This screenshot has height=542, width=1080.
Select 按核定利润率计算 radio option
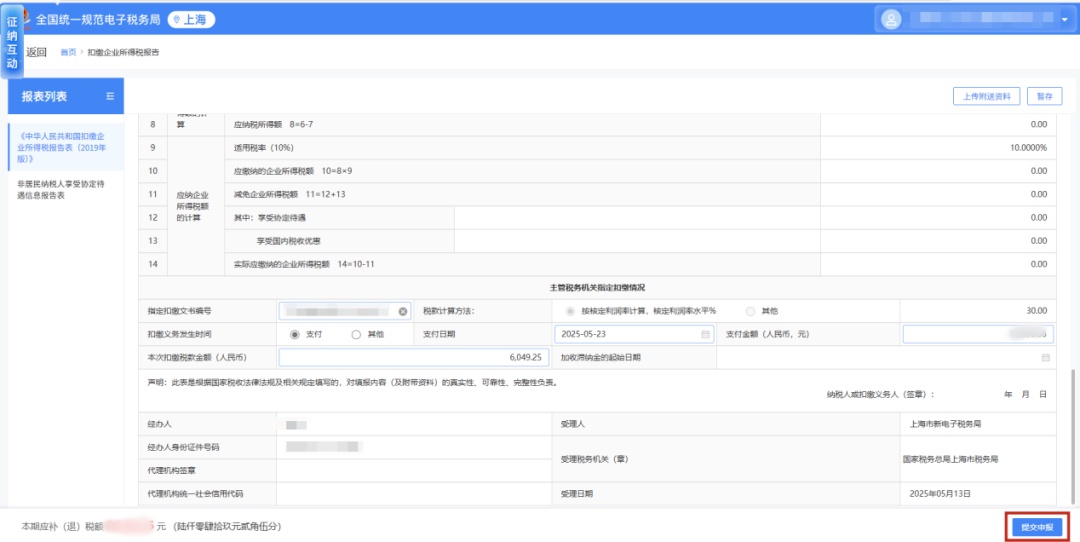click(x=568, y=311)
